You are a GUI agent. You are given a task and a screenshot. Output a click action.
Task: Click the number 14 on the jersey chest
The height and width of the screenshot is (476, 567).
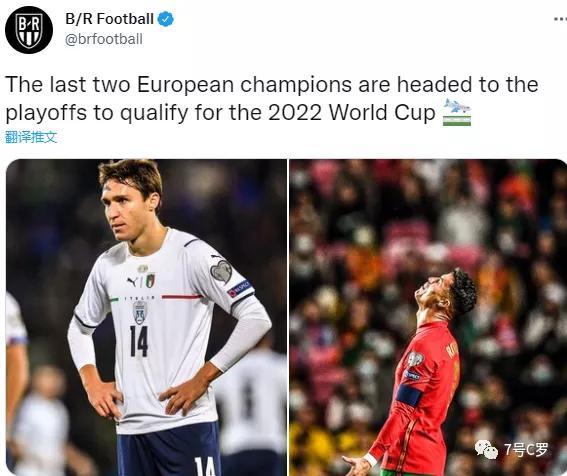coord(139,341)
